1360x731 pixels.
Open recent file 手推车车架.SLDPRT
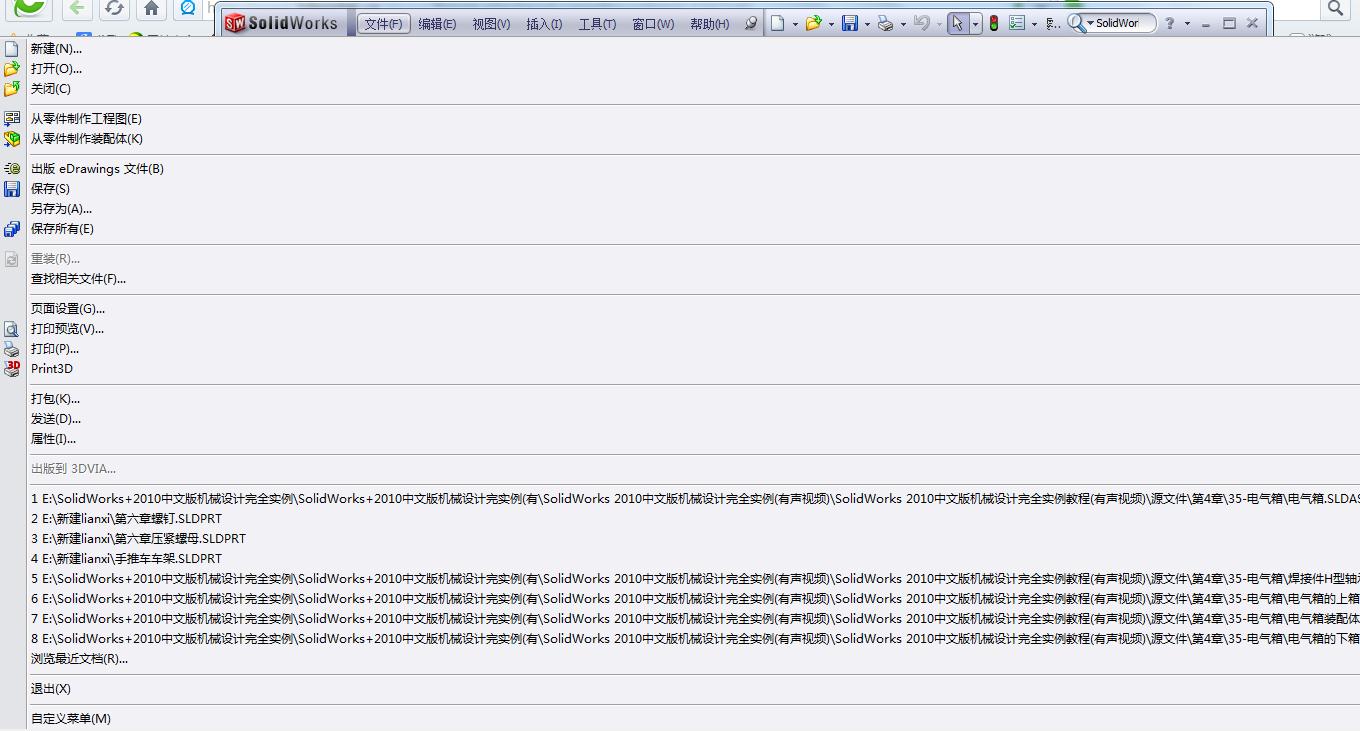(126, 559)
